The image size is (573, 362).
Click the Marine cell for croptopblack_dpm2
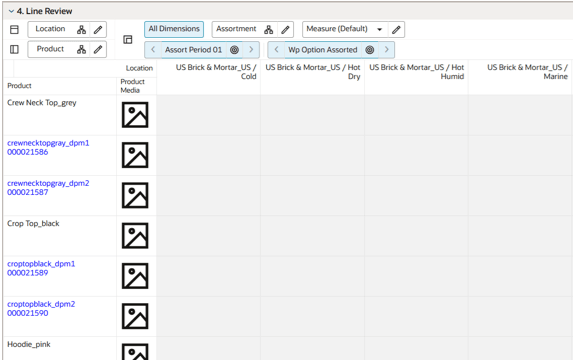click(x=520, y=316)
